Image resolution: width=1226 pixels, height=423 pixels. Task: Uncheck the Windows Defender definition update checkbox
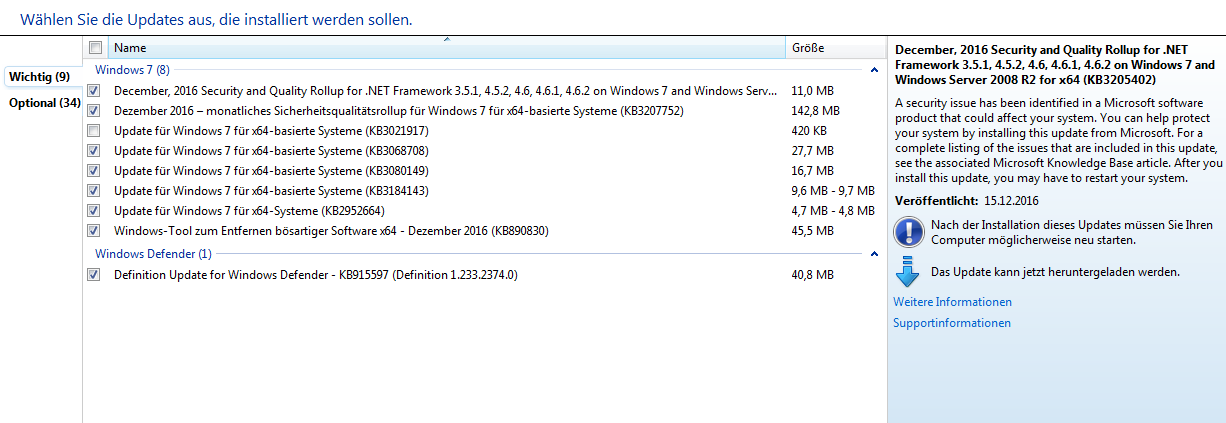click(x=94, y=275)
